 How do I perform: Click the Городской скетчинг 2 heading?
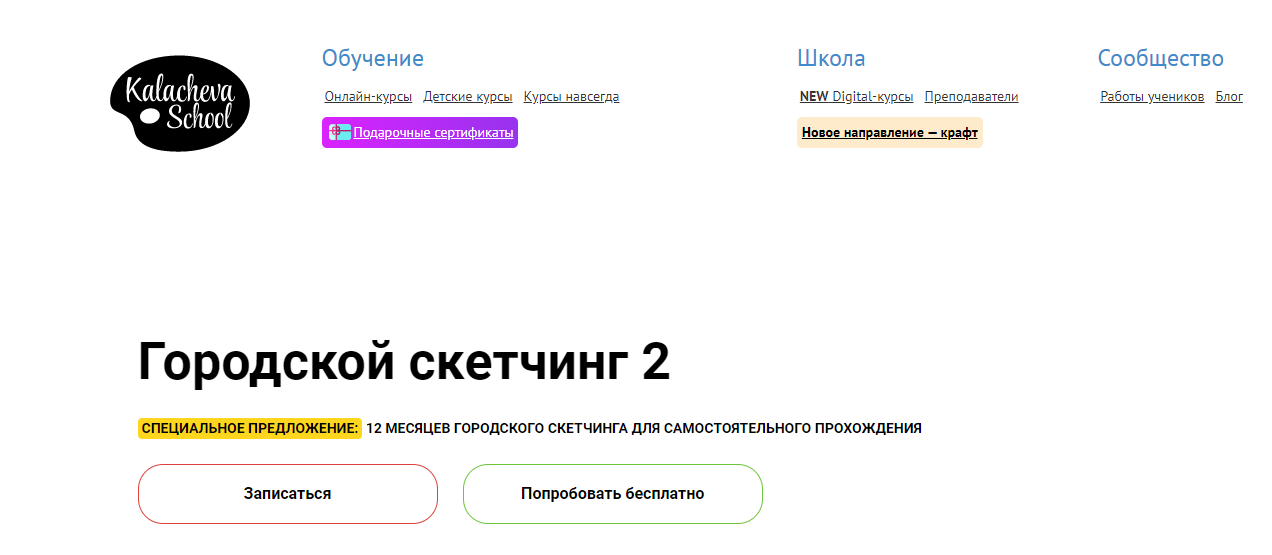[404, 361]
